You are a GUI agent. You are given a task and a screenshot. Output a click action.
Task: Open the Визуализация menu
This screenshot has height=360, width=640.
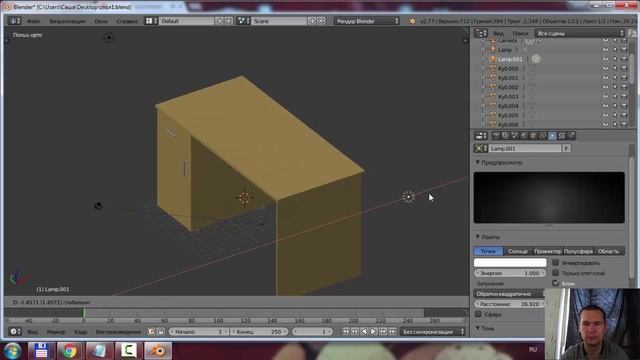67,21
